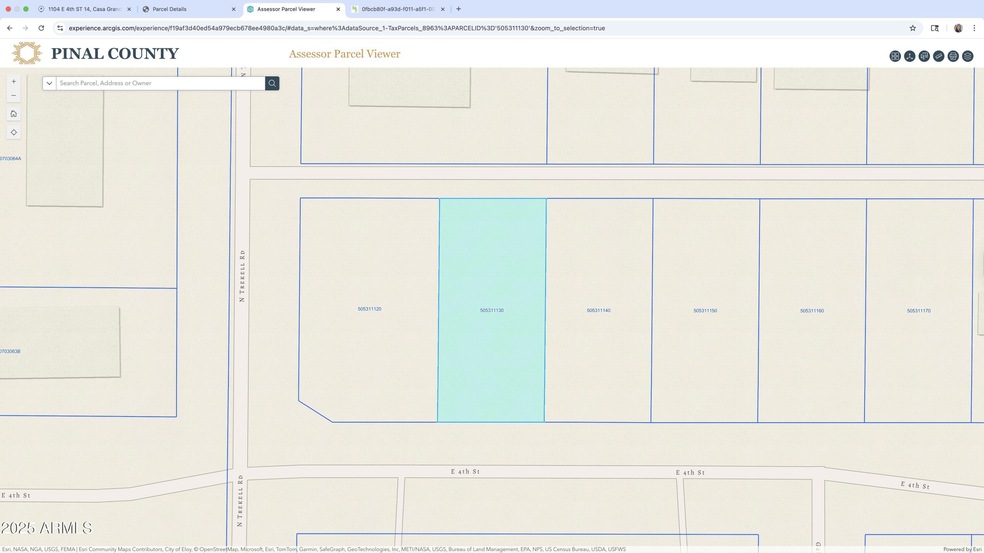Zoom out of the map

click(x=13, y=96)
